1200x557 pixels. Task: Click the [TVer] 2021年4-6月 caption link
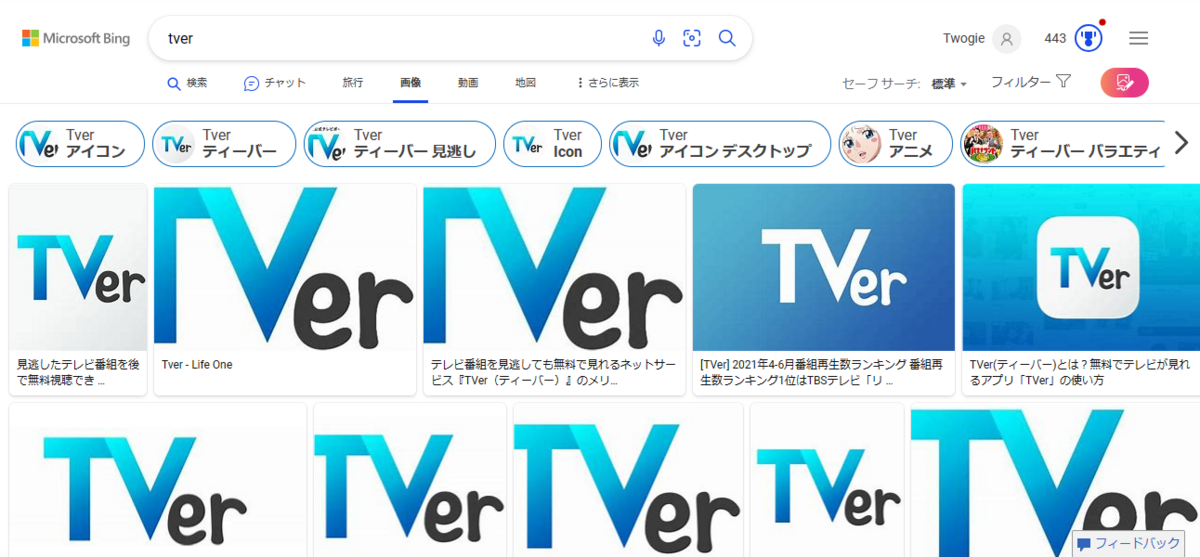pos(822,372)
